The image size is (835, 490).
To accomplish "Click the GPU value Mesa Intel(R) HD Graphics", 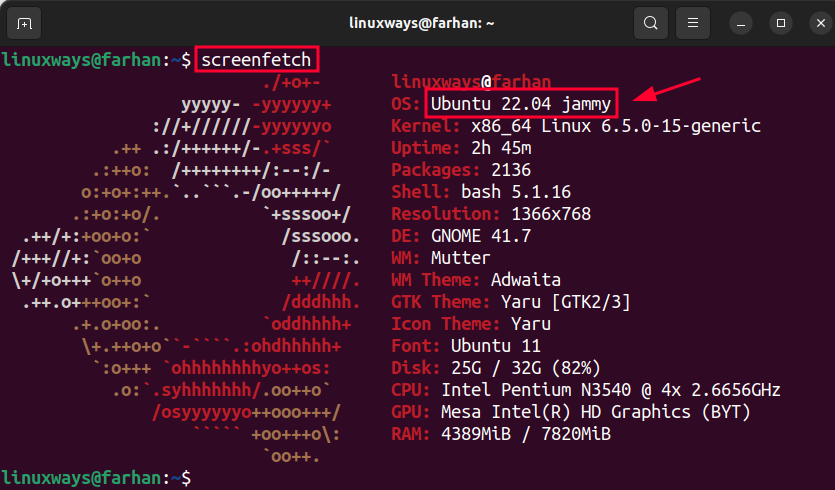I will click(x=566, y=412).
